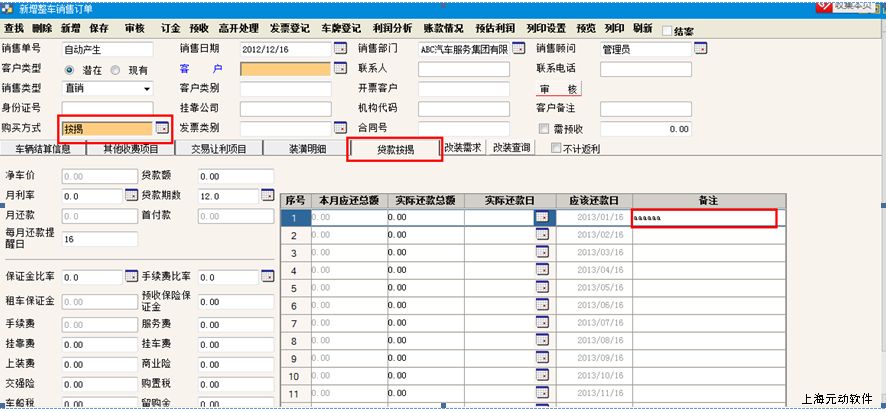Click the icon next to 保证金比率
This screenshot has width=886, height=412.
tap(131, 276)
